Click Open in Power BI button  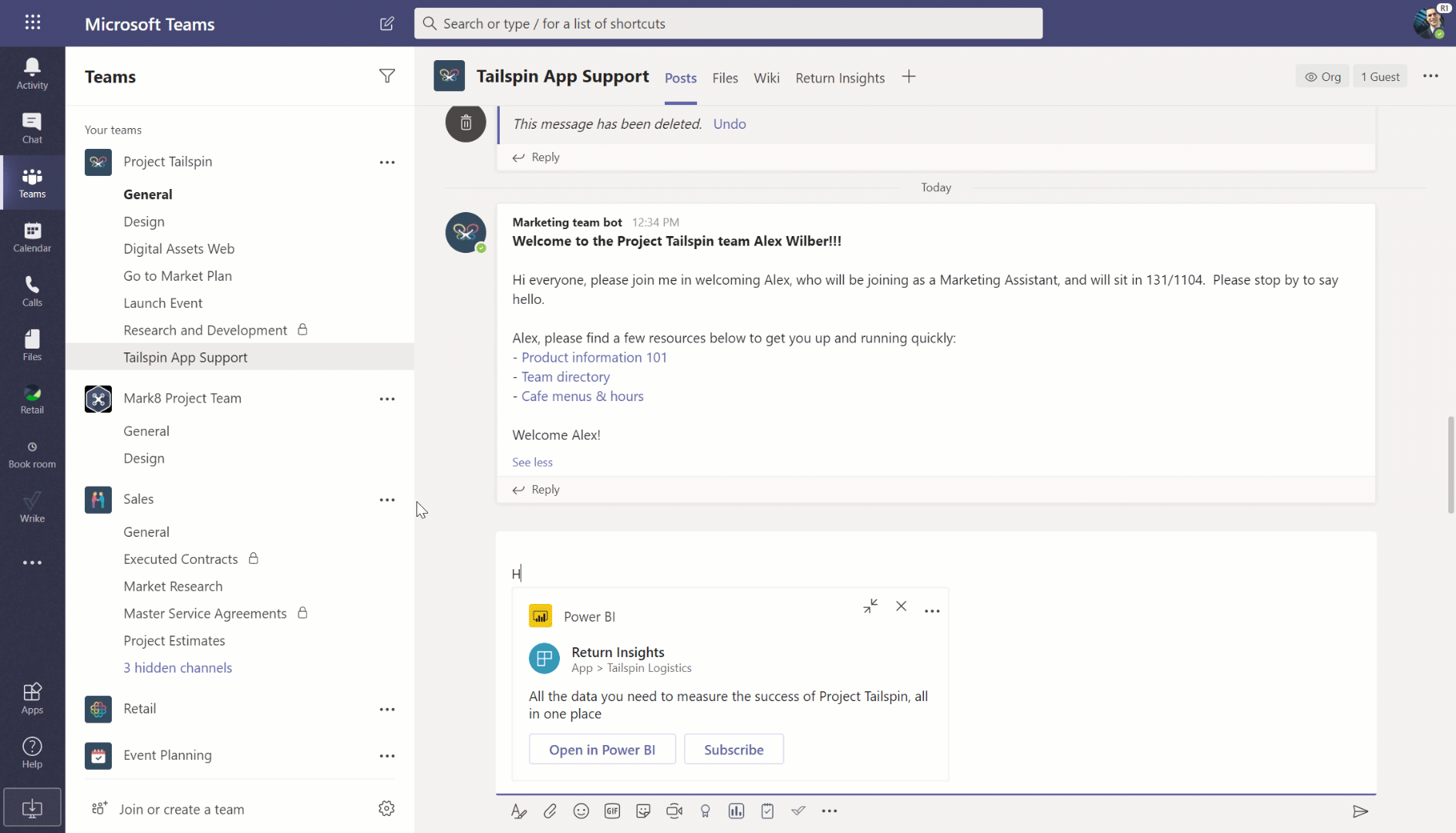point(602,749)
